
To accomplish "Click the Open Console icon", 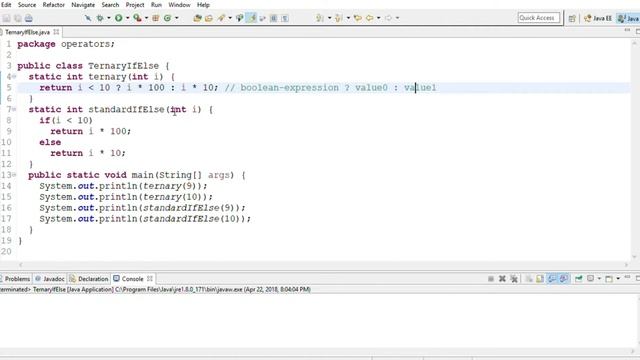I will pyautogui.click(x=609, y=279).
